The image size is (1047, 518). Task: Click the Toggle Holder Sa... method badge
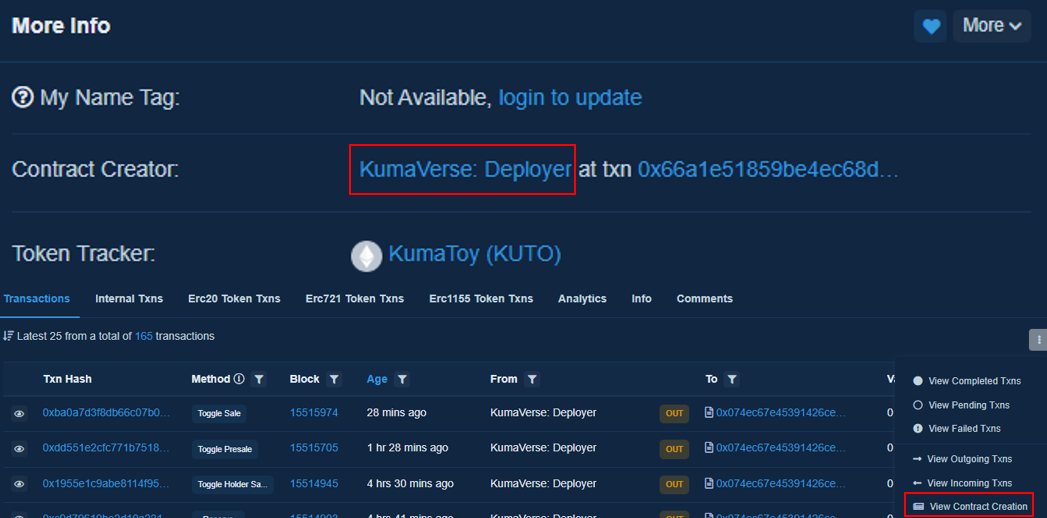(232, 485)
